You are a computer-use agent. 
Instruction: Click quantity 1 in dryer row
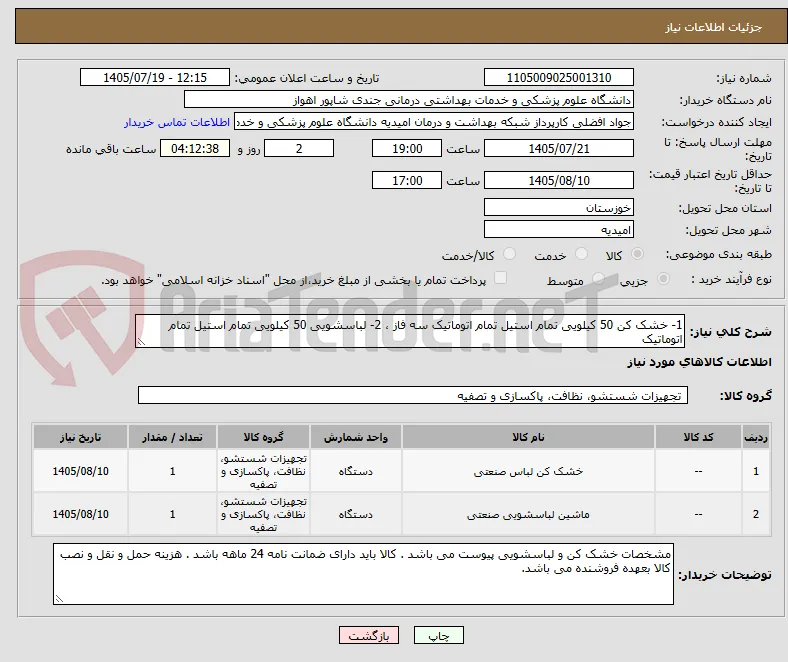click(x=172, y=471)
